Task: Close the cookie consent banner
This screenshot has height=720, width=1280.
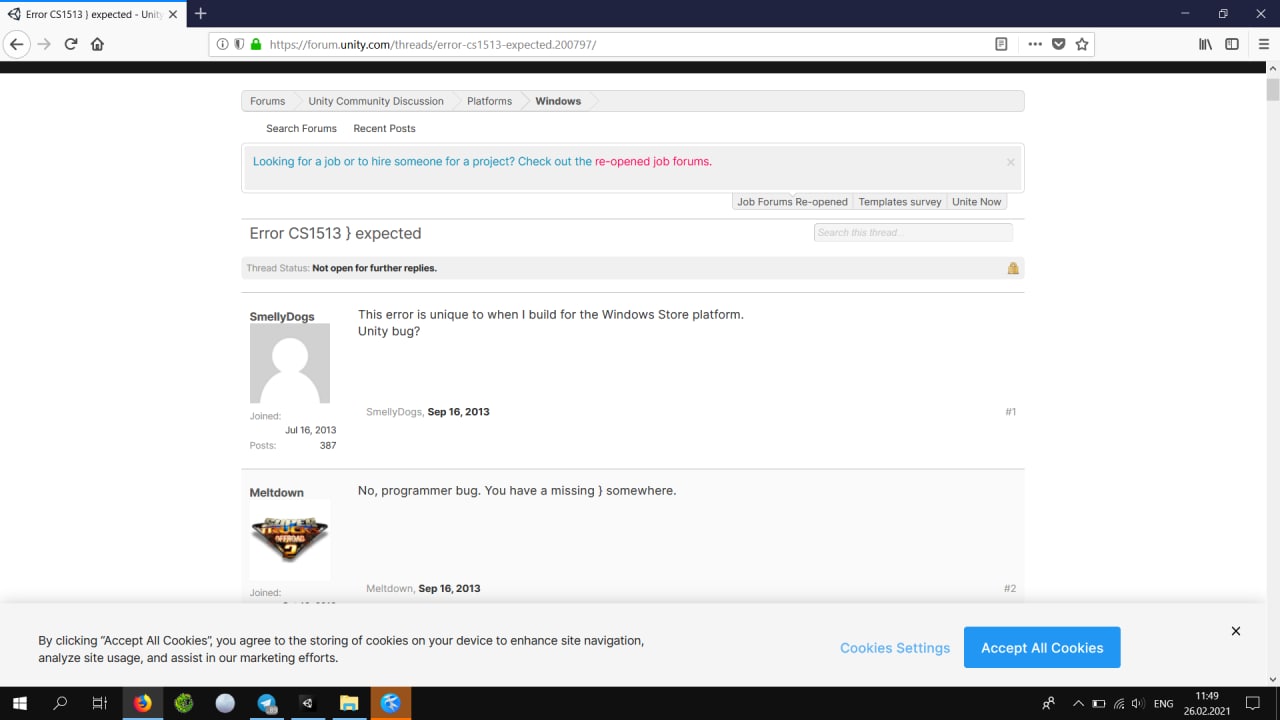Action: (1236, 631)
